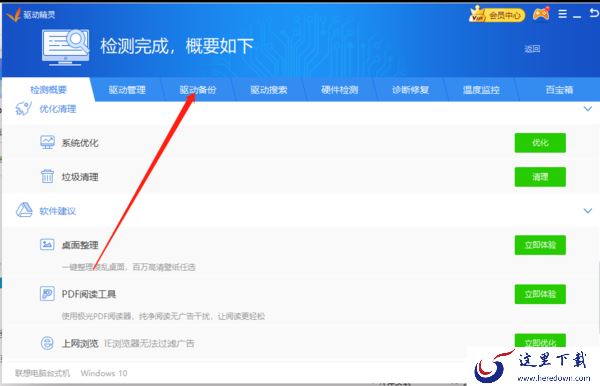Screen dimensions: 600x386
Task: Click the 检测完成,概要如下 heading
Action: click(177, 46)
